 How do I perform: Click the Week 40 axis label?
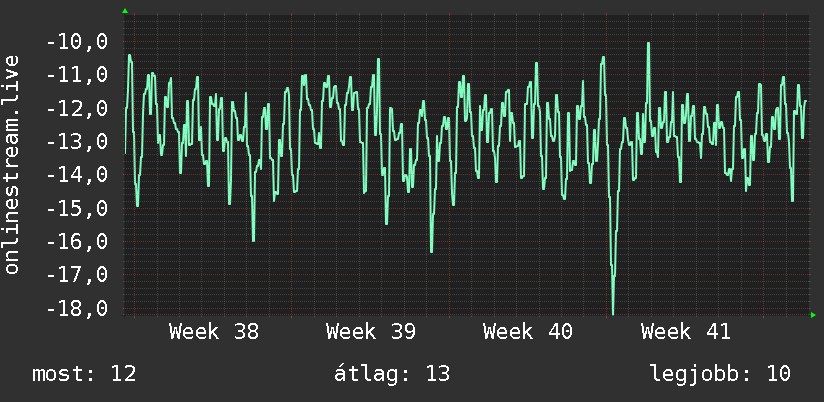click(528, 332)
